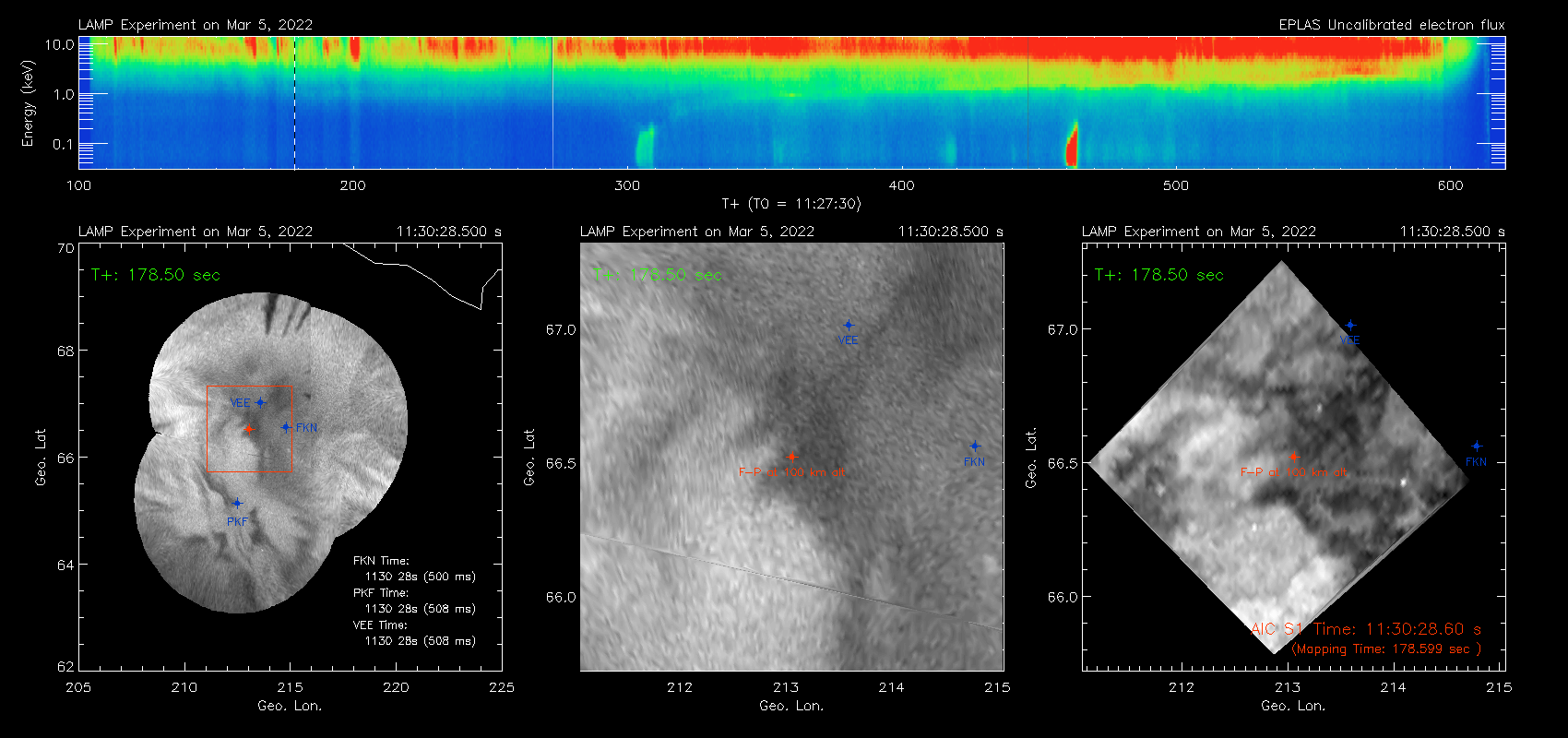This screenshot has height=738, width=1568.
Task: Click the 'PKF Time:' label
Action: pyautogui.click(x=381, y=593)
